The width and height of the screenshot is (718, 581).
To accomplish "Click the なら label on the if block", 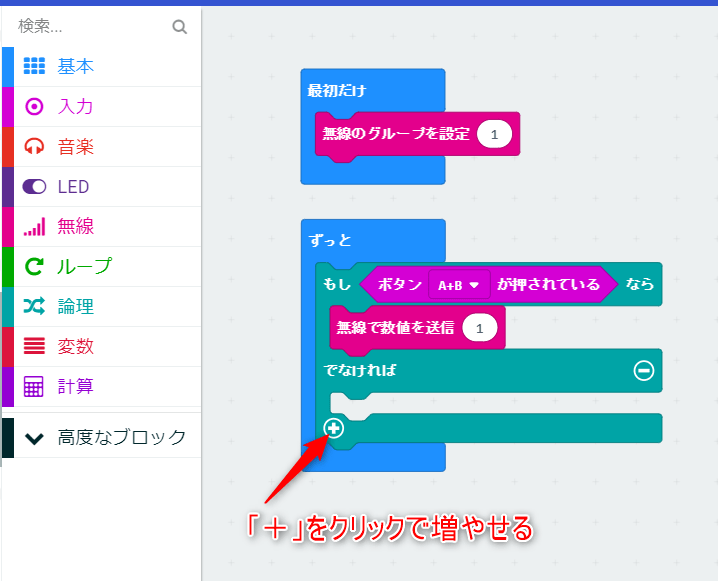I will tap(640, 284).
